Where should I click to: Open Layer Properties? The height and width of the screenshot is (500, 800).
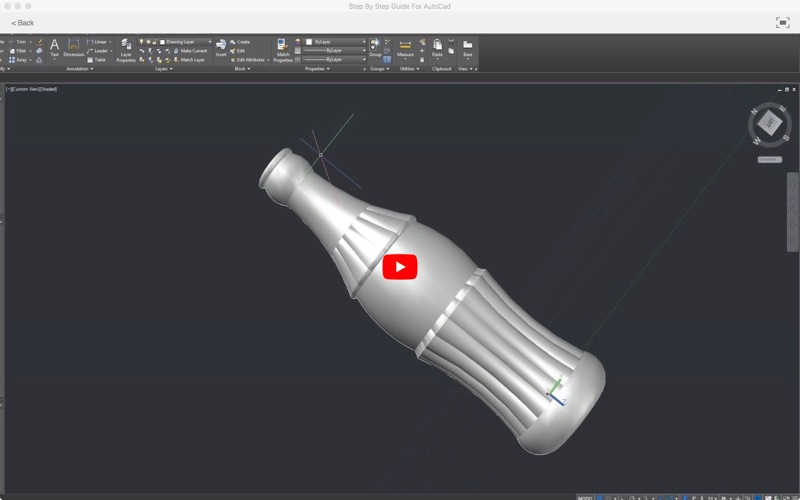coord(126,51)
